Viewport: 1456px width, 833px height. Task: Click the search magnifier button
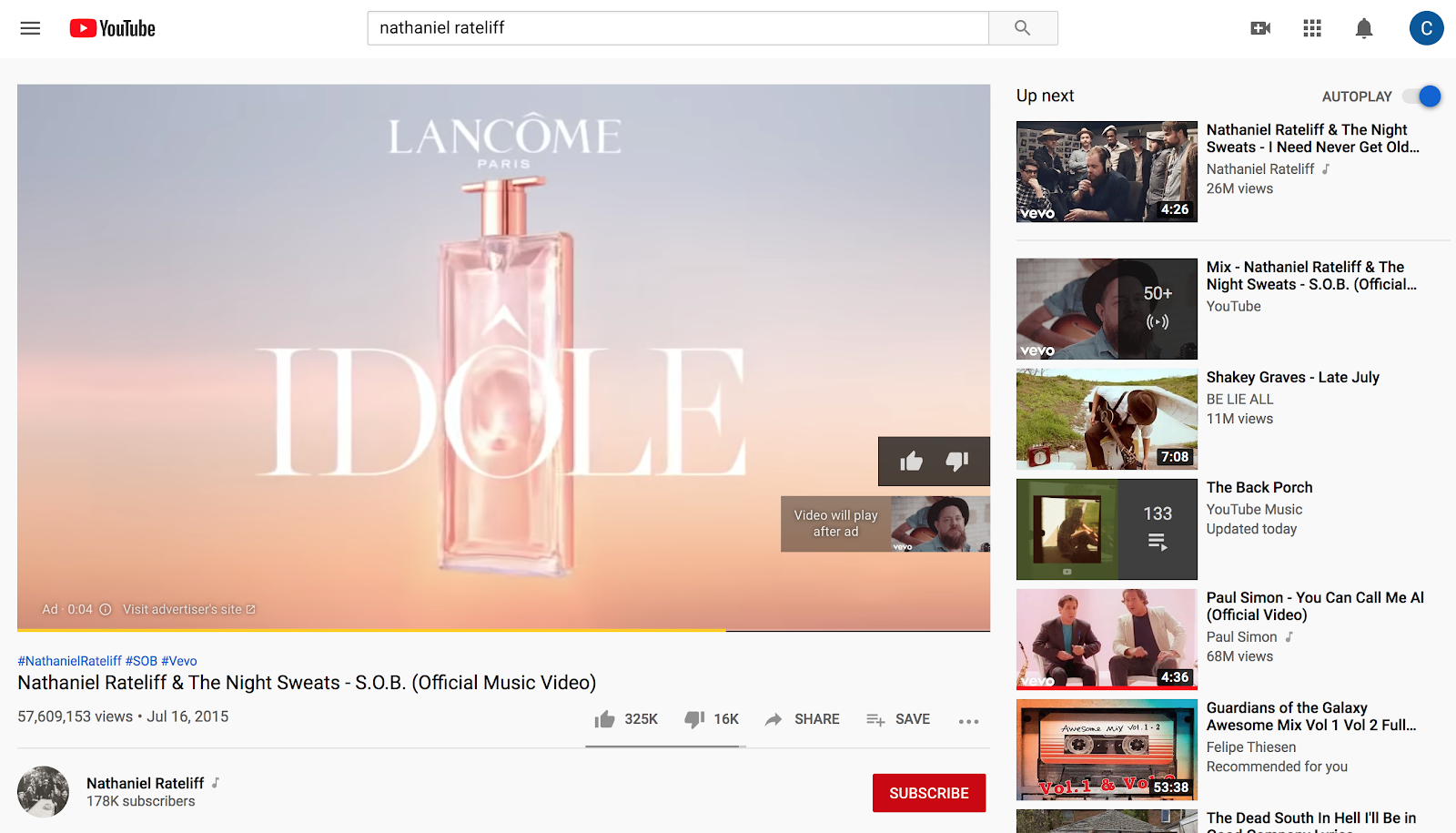coord(1023,28)
